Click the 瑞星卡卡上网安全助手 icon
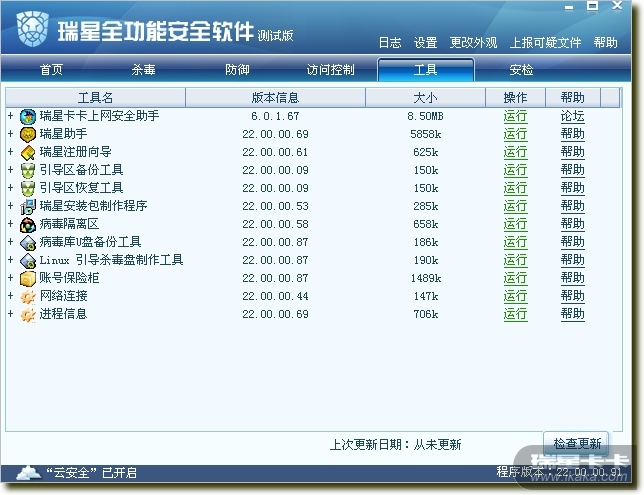Viewport: 644px width, 495px height. [x=28, y=117]
